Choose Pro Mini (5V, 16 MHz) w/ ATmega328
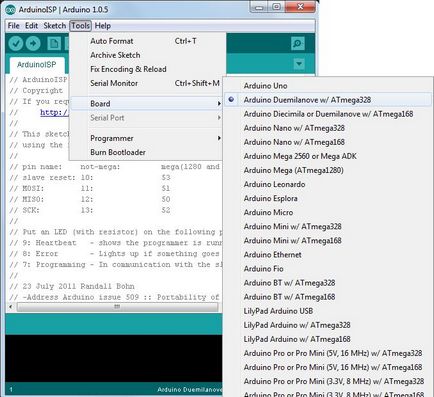Image resolution: width=434 pixels, height=397 pixels. 328,353
